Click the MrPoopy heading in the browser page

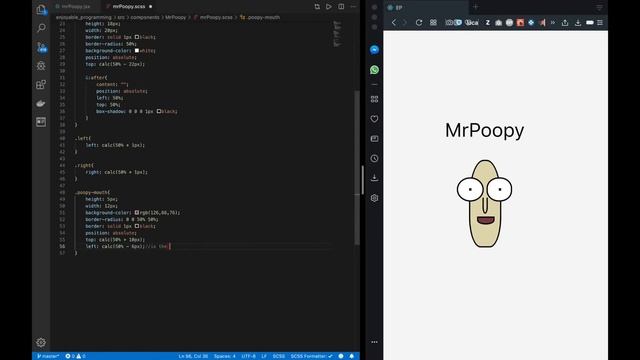(x=484, y=131)
